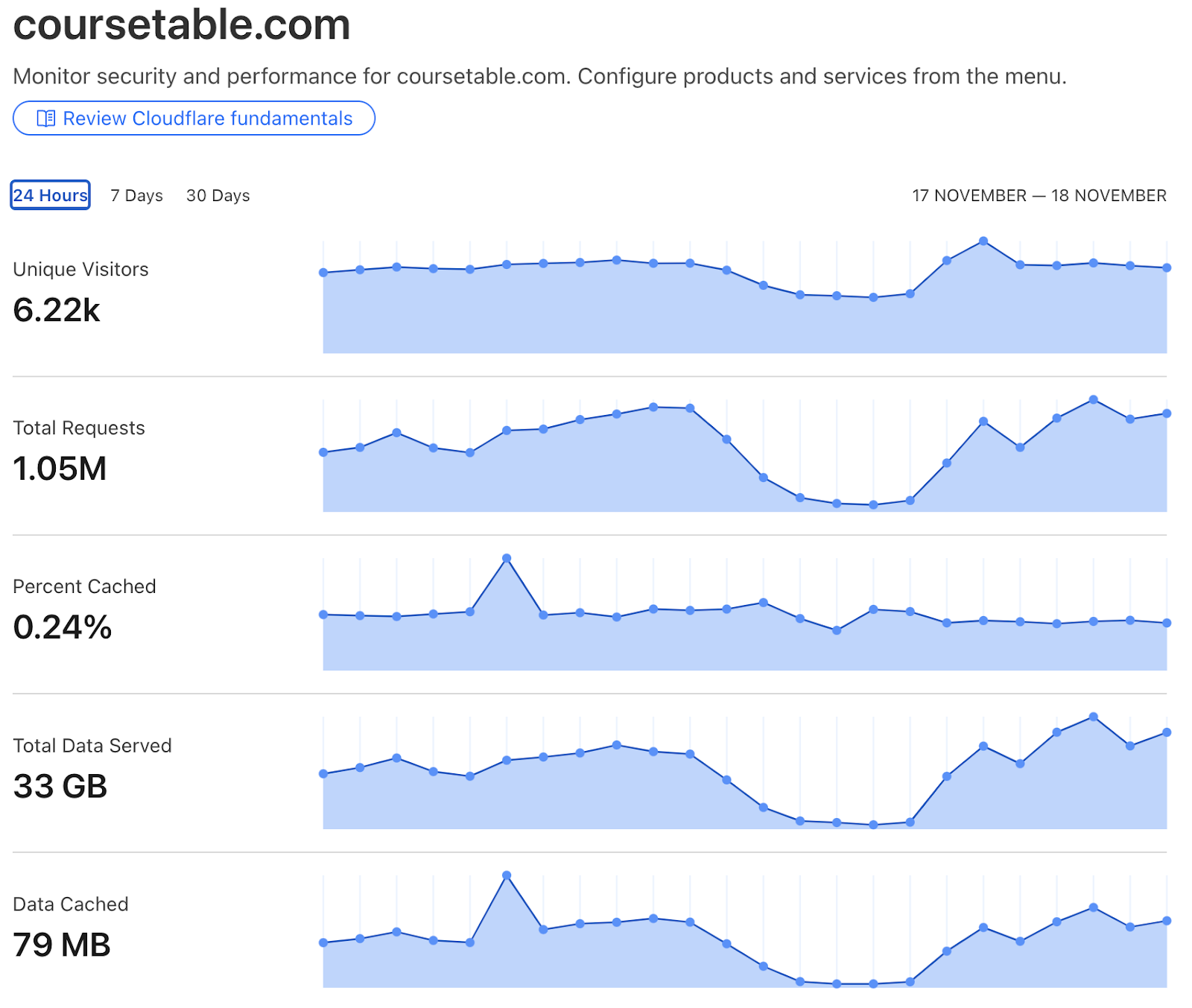This screenshot has height=1008, width=1192.
Task: Click the spike point on Percent Cached chart
Action: [507, 558]
